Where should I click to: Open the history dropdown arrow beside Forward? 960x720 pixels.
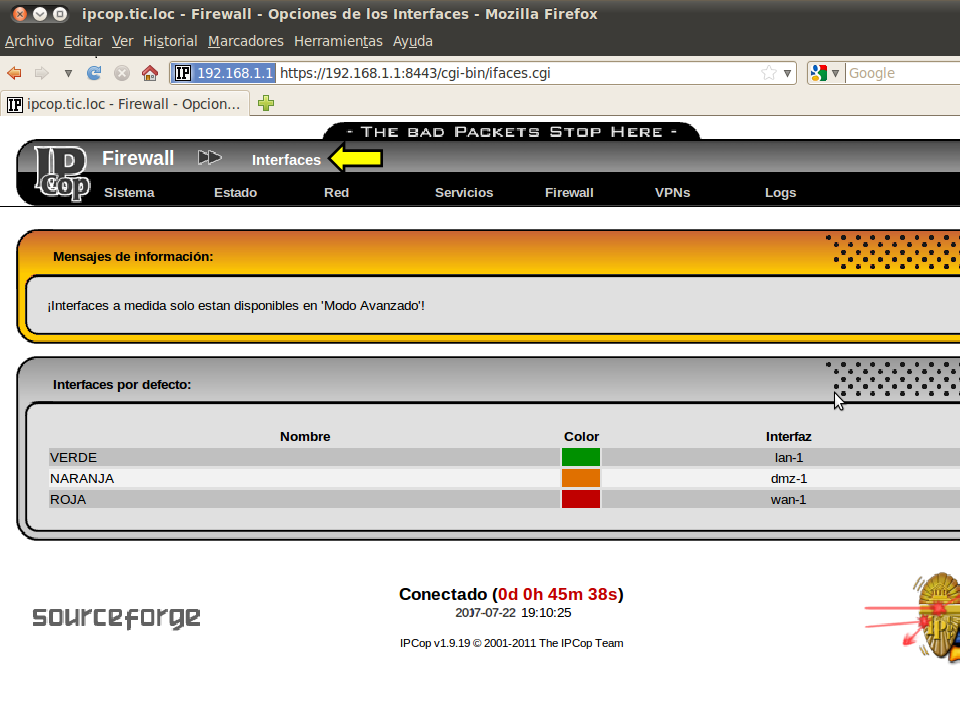pos(68,73)
